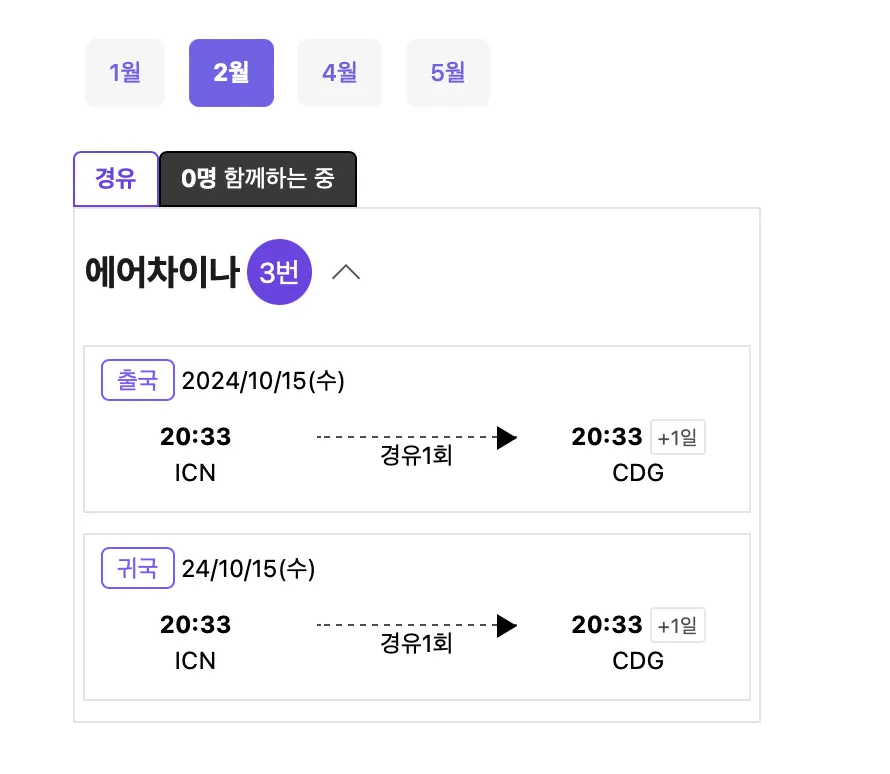Click the purple 3번 circle badge
The width and height of the screenshot is (890, 774).
click(279, 272)
